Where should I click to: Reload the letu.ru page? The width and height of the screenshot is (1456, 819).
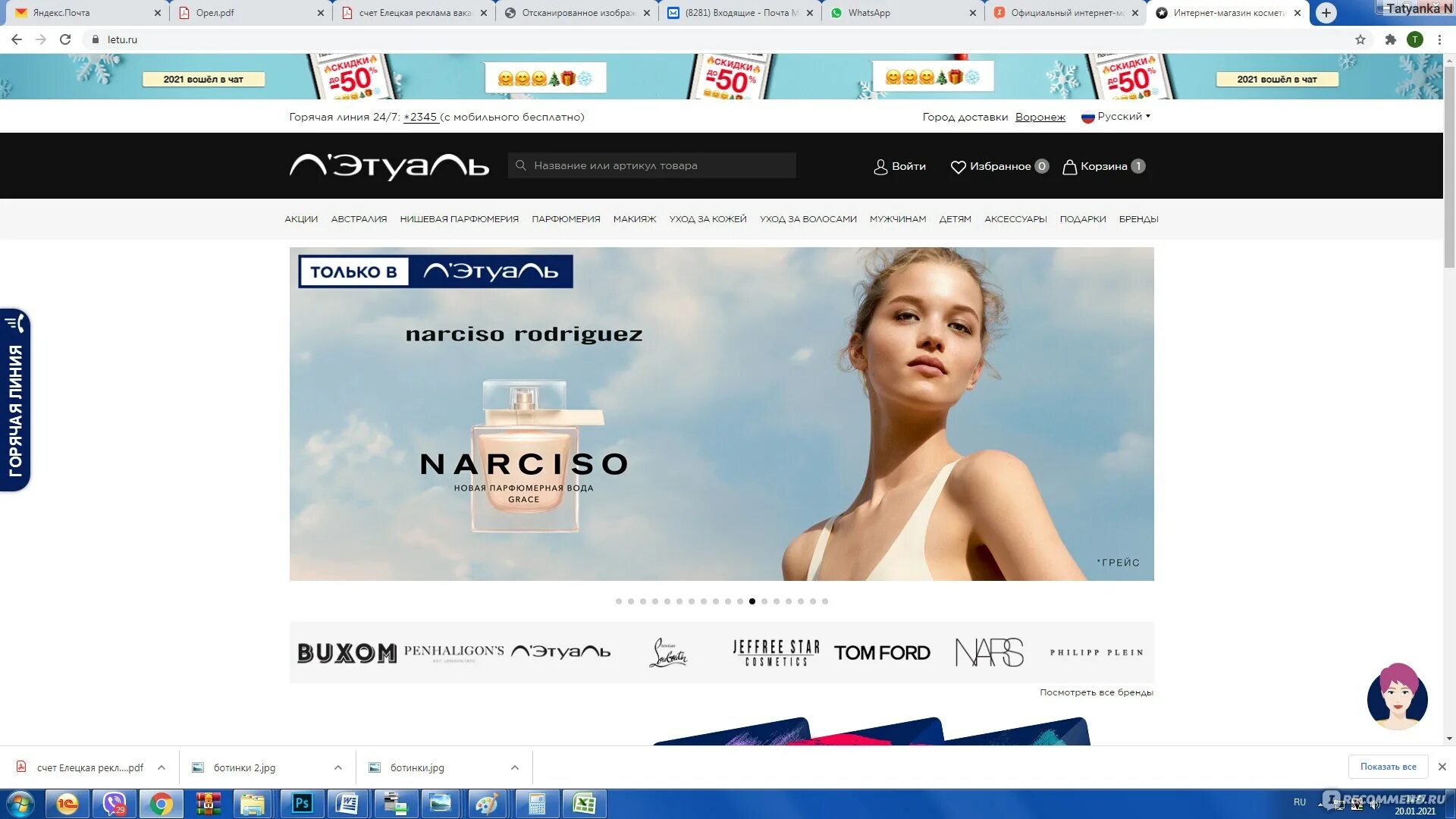(65, 39)
